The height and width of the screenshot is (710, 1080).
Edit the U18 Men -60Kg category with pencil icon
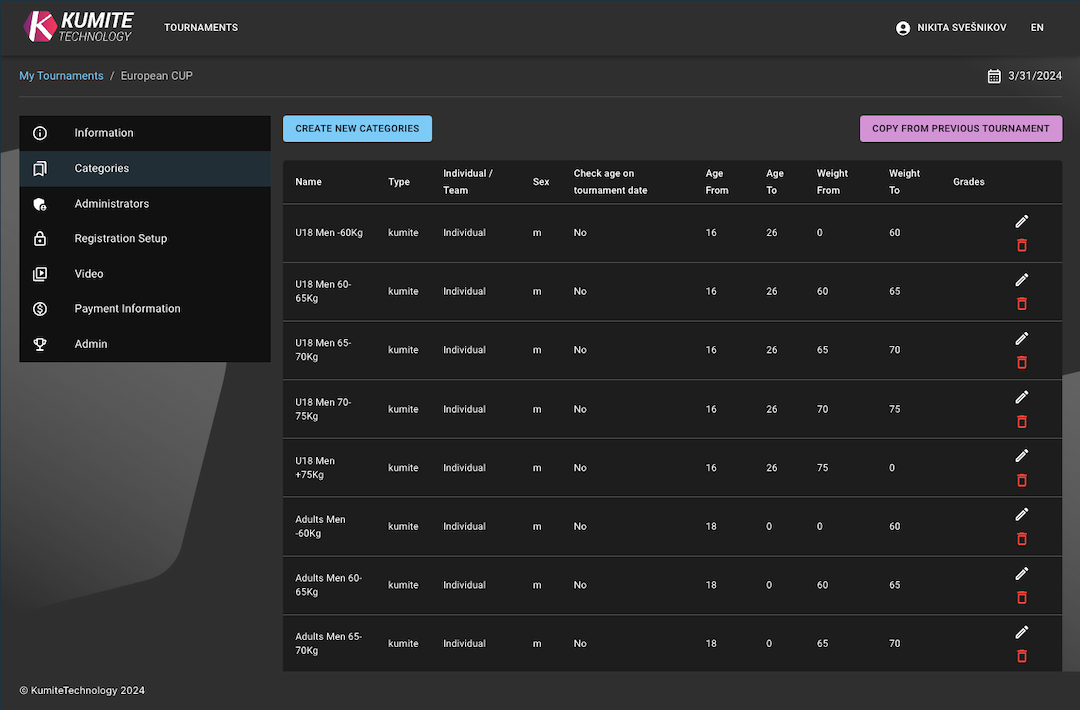click(1021, 221)
